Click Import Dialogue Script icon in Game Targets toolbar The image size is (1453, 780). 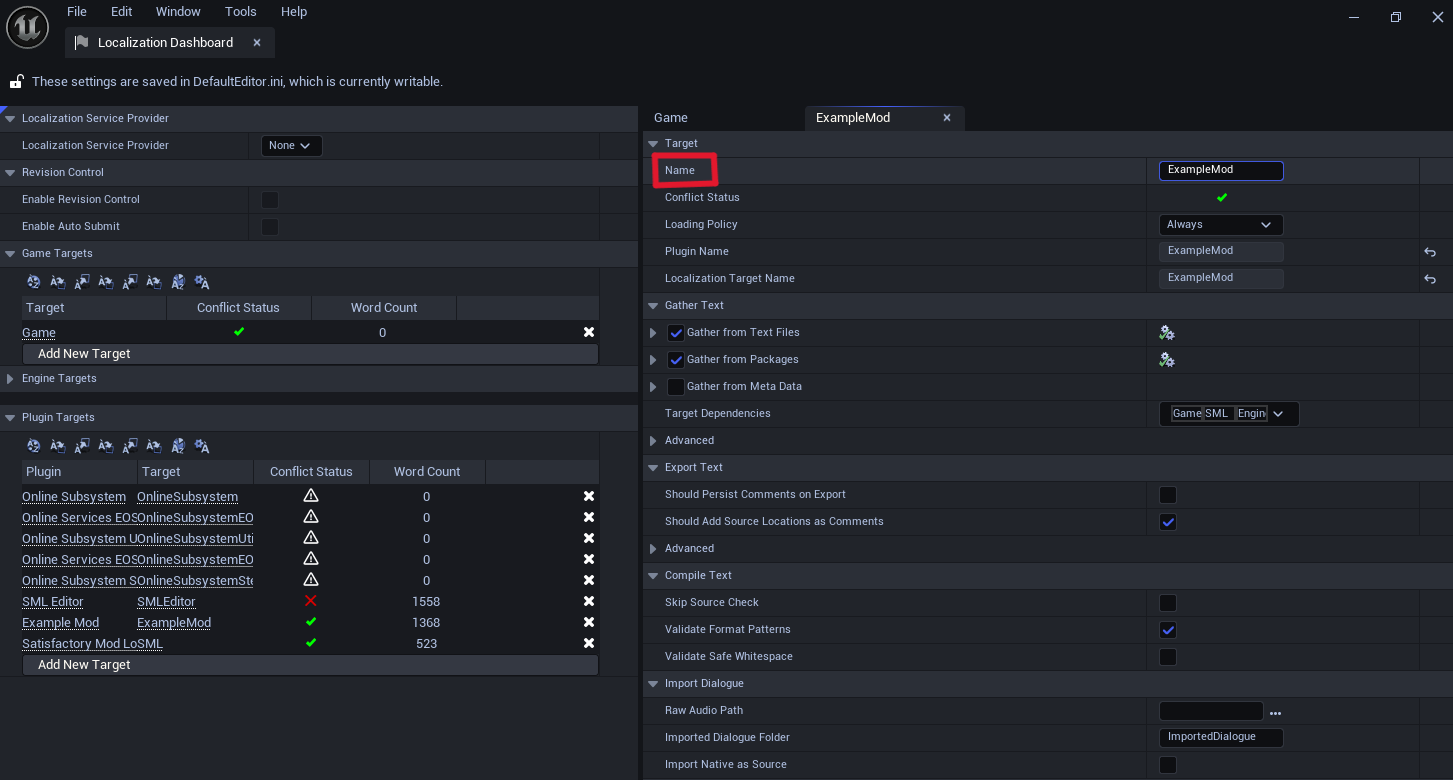pyautogui.click(x=106, y=282)
